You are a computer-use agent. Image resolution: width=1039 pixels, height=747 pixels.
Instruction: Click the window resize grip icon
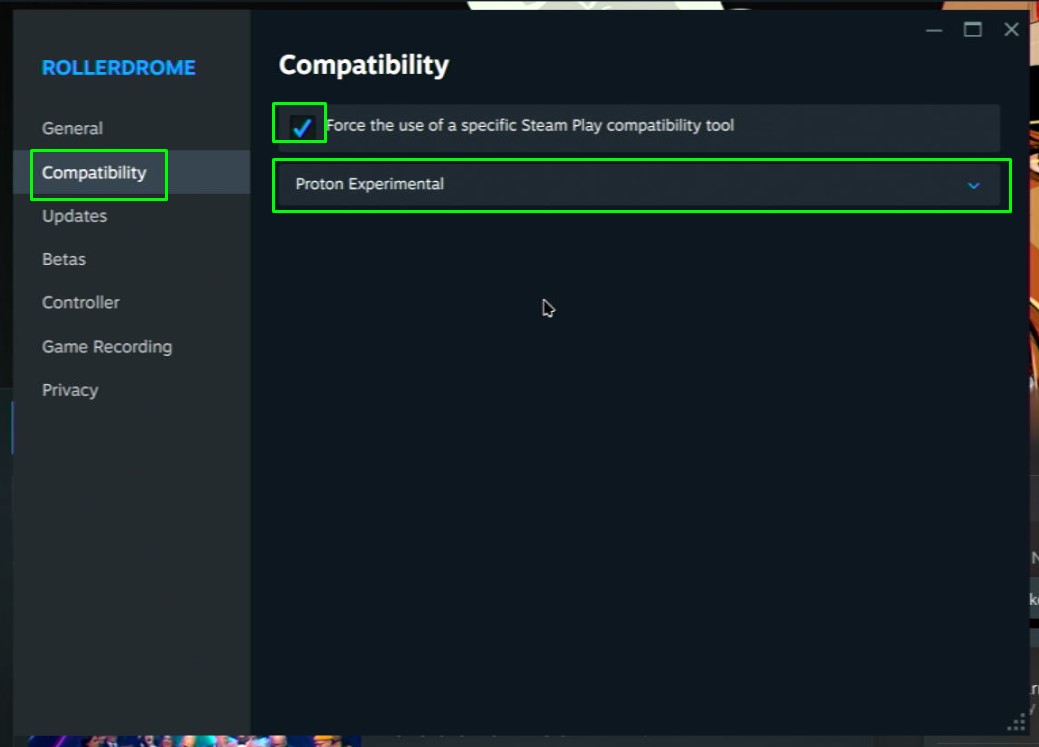(1016, 722)
